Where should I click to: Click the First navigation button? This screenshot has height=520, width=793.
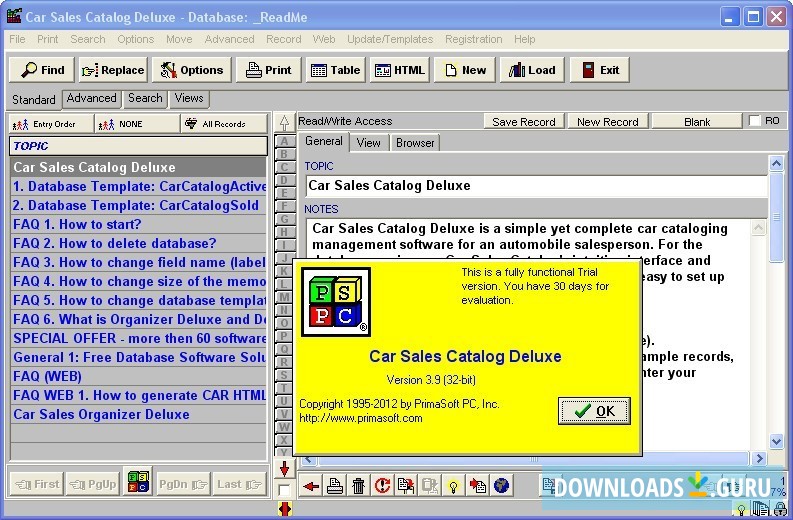pos(37,485)
